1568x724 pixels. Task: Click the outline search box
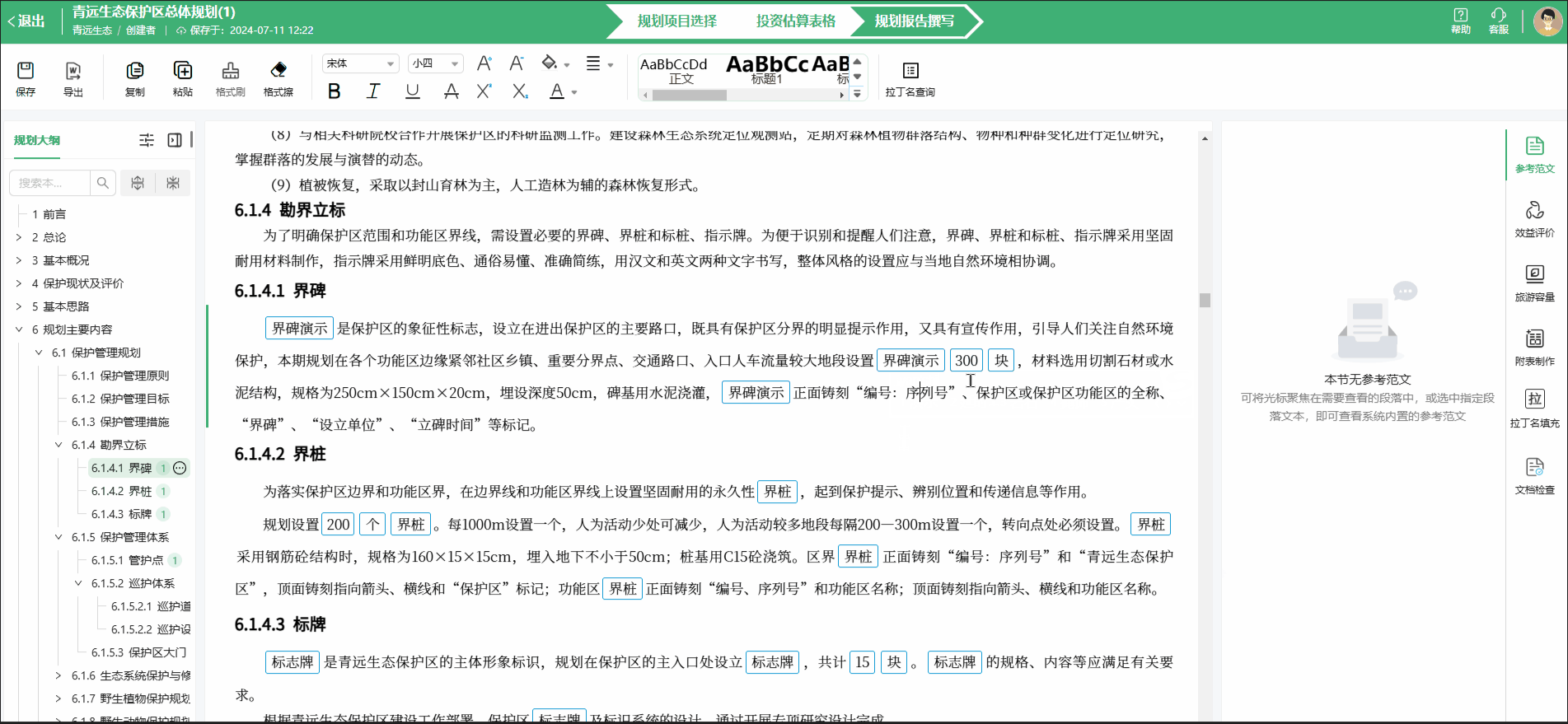tap(49, 183)
